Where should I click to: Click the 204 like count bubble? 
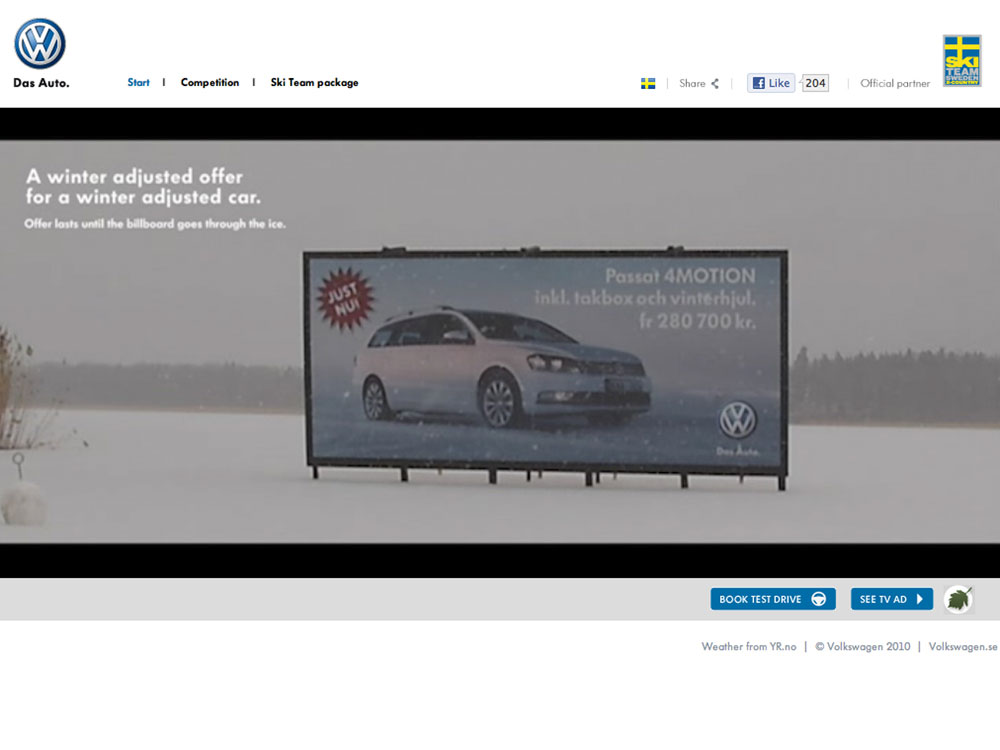point(815,83)
